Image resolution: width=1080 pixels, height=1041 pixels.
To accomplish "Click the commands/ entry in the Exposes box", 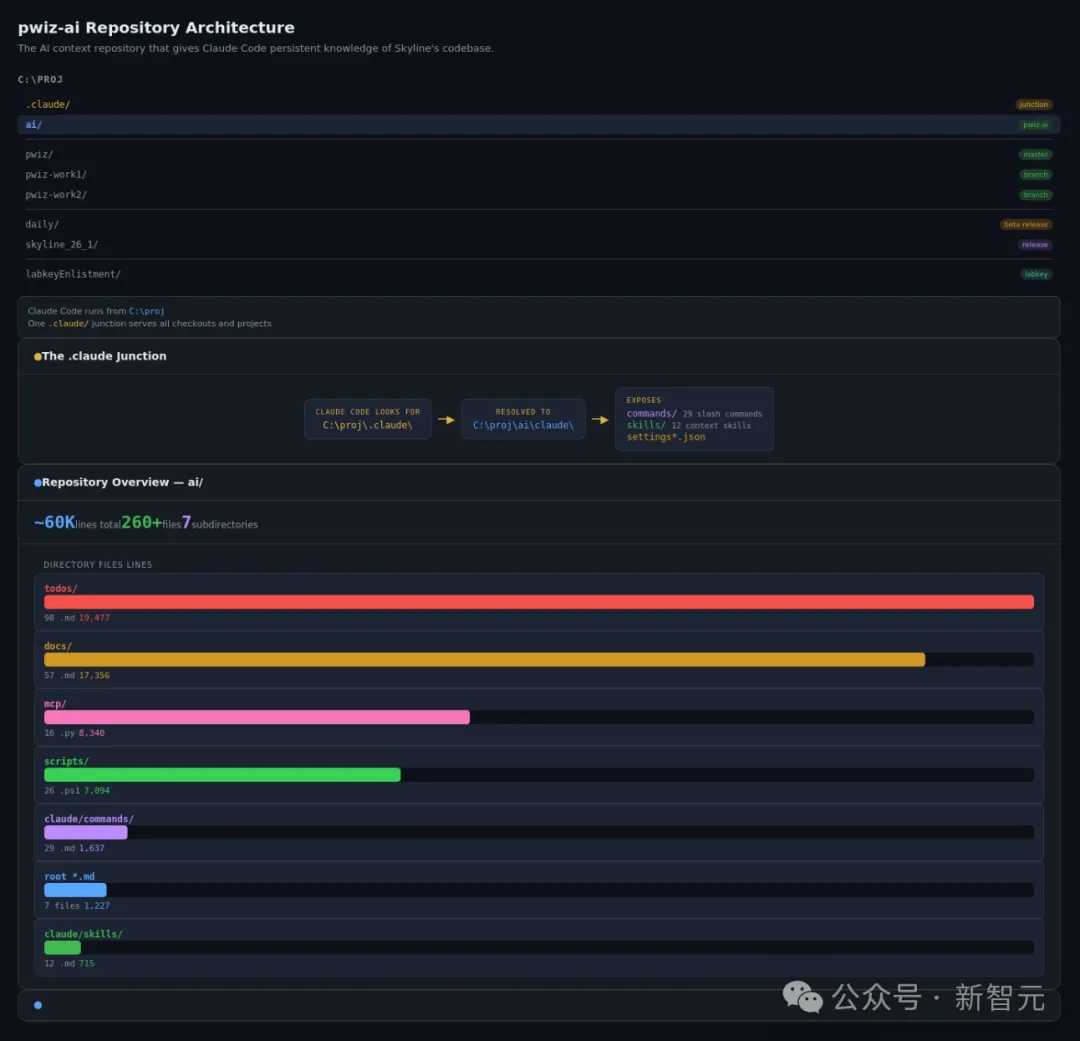I will (651, 414).
